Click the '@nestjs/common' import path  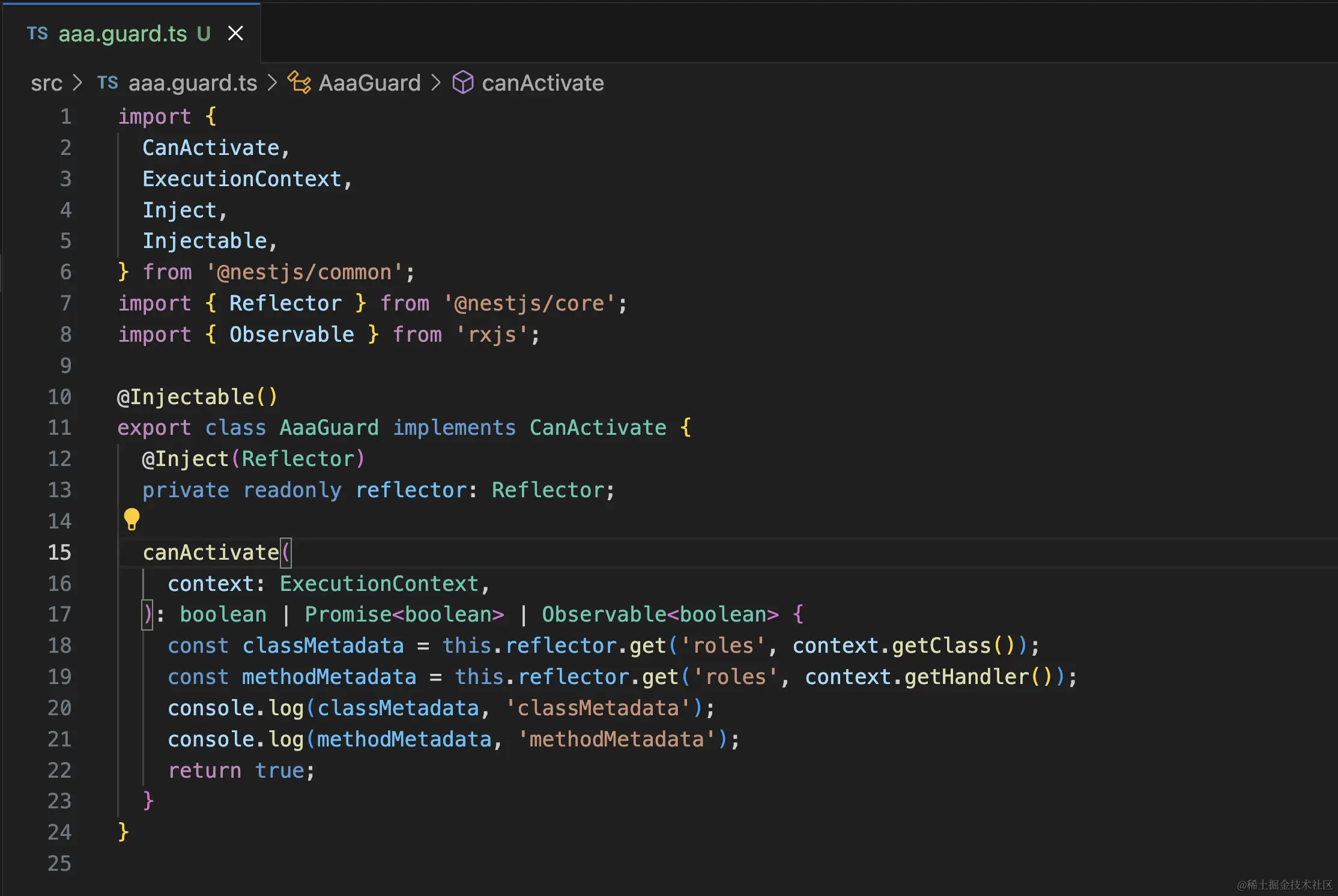click(304, 272)
